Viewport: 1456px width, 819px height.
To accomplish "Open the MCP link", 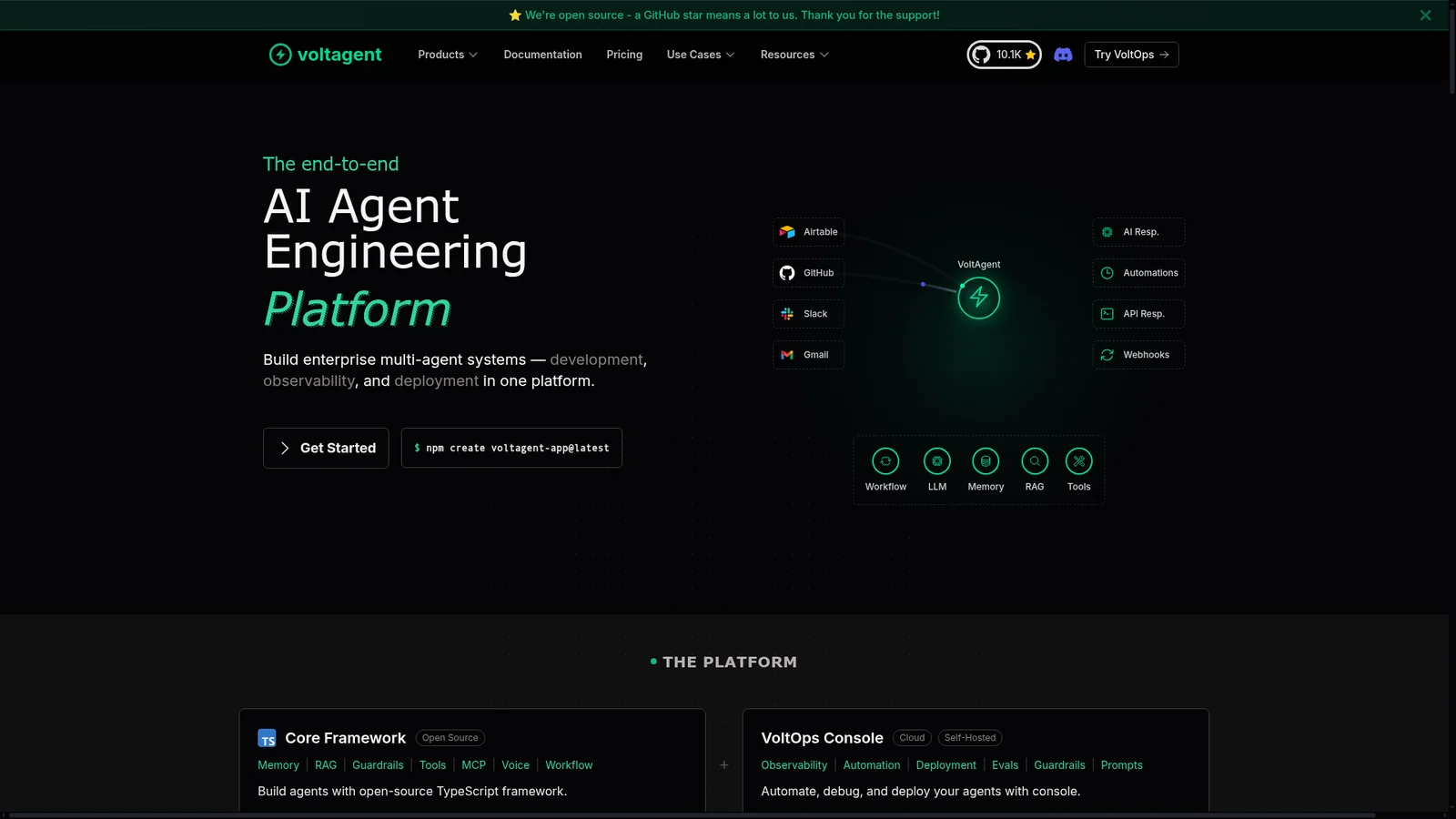I will (474, 765).
